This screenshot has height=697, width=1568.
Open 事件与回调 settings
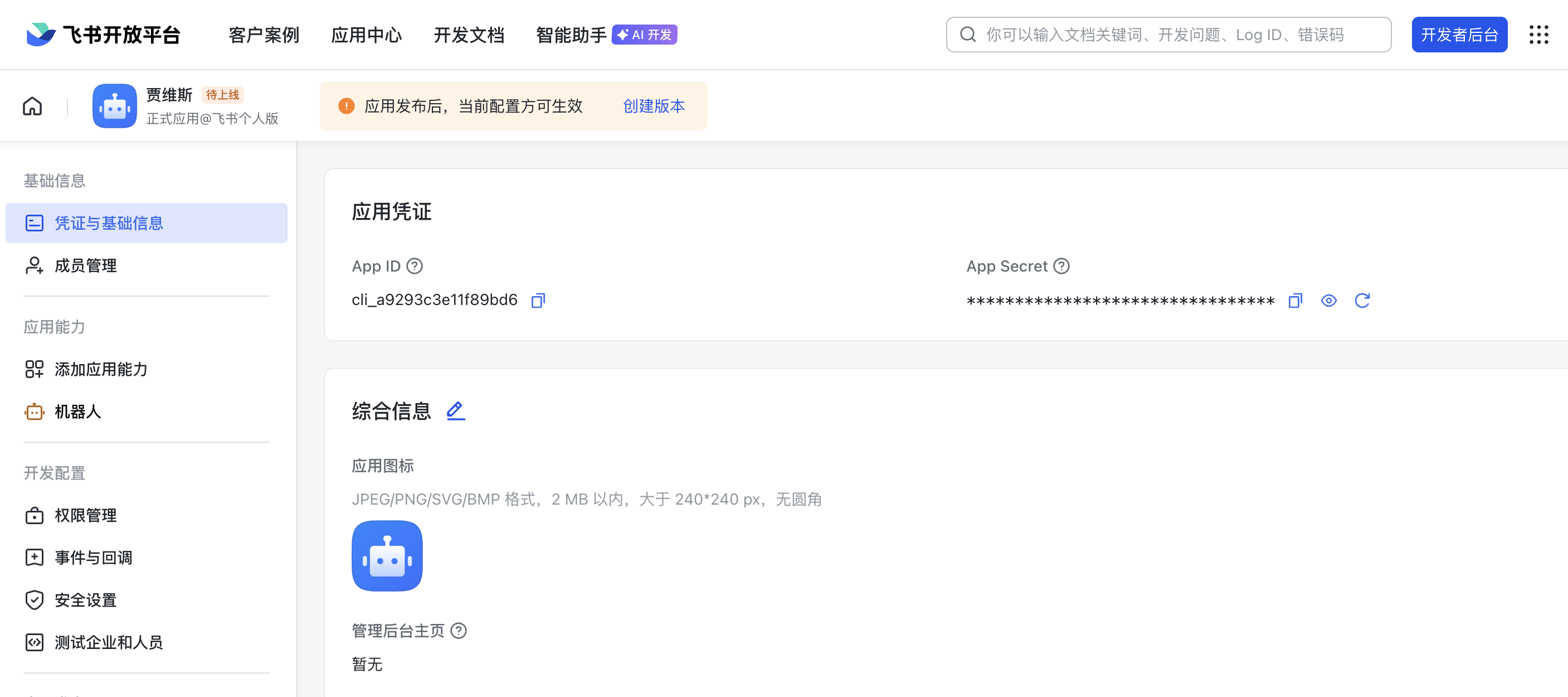(92, 558)
